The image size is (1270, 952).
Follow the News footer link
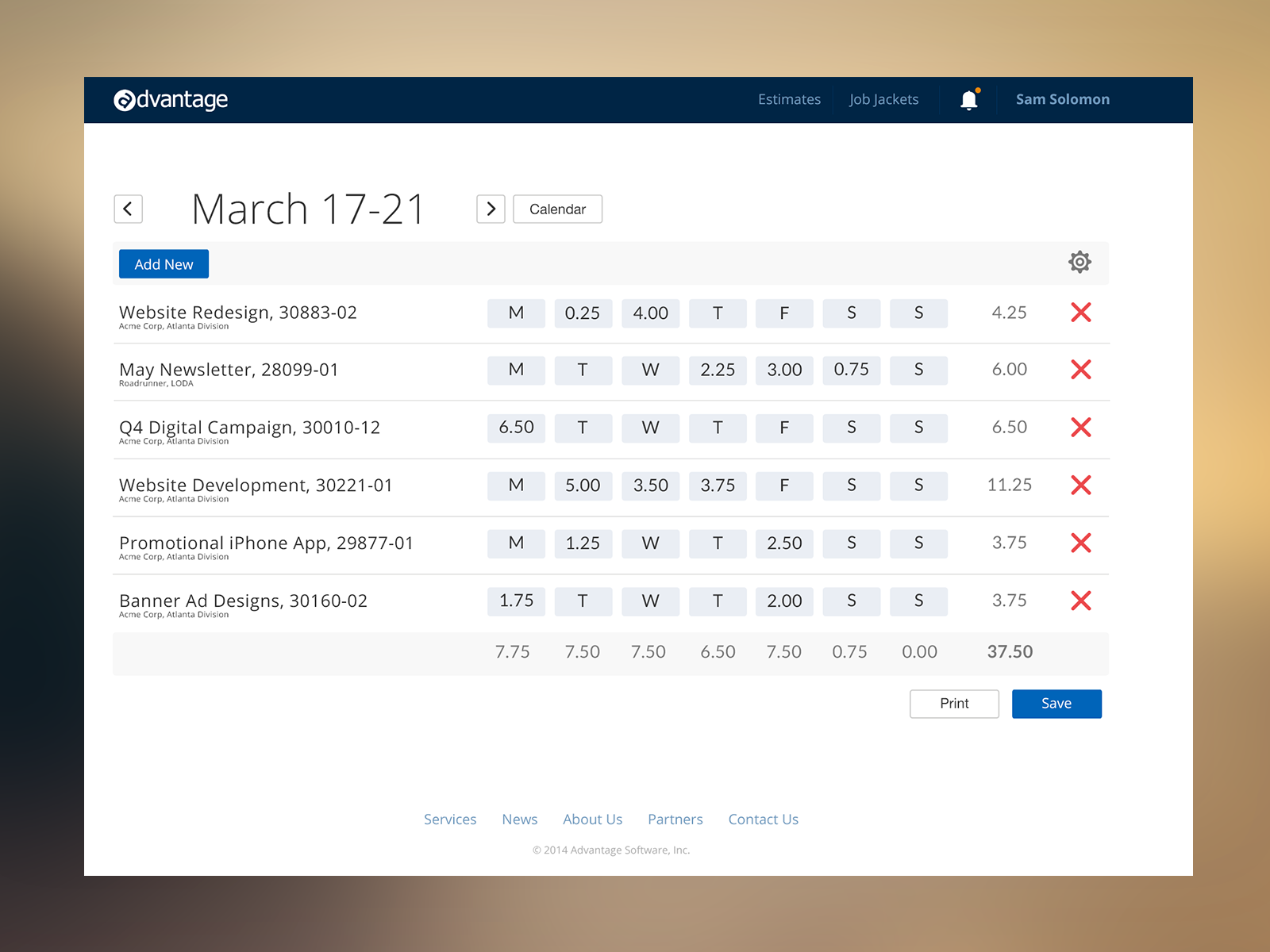[520, 820]
